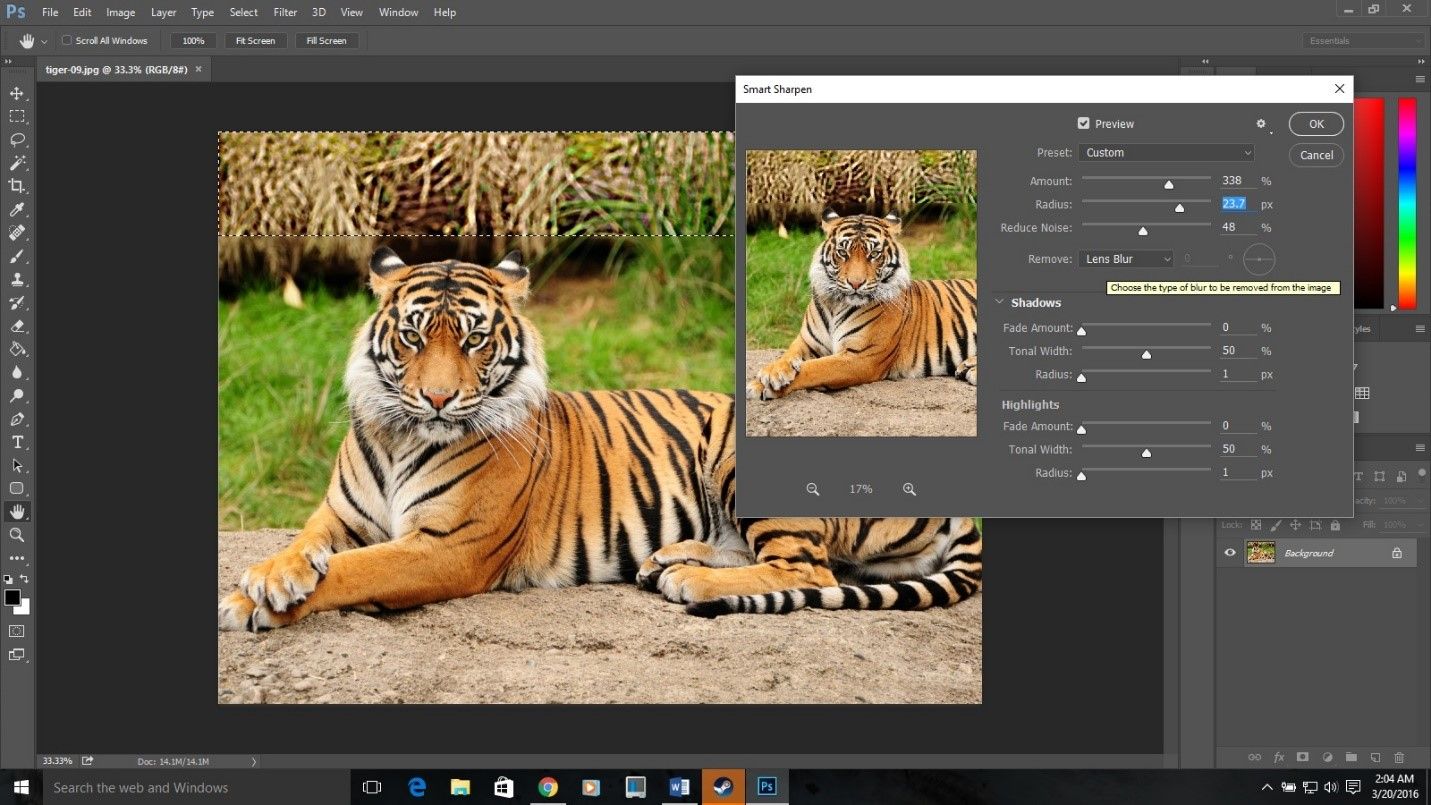Enable Scroll All Windows
The width and height of the screenshot is (1431, 805).
pyautogui.click(x=67, y=40)
